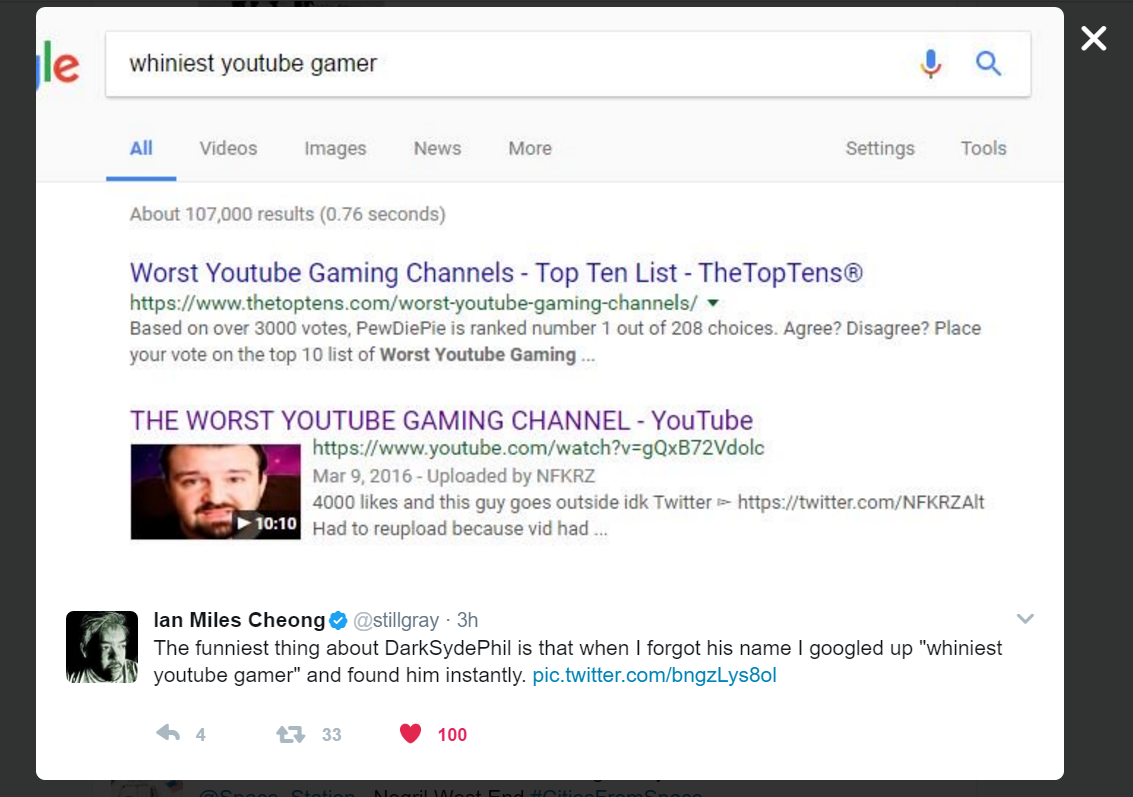Click the '#CitiesFromSpace' hashtag behind the lightbox
Viewport: 1133px width, 797px height.
[616, 792]
